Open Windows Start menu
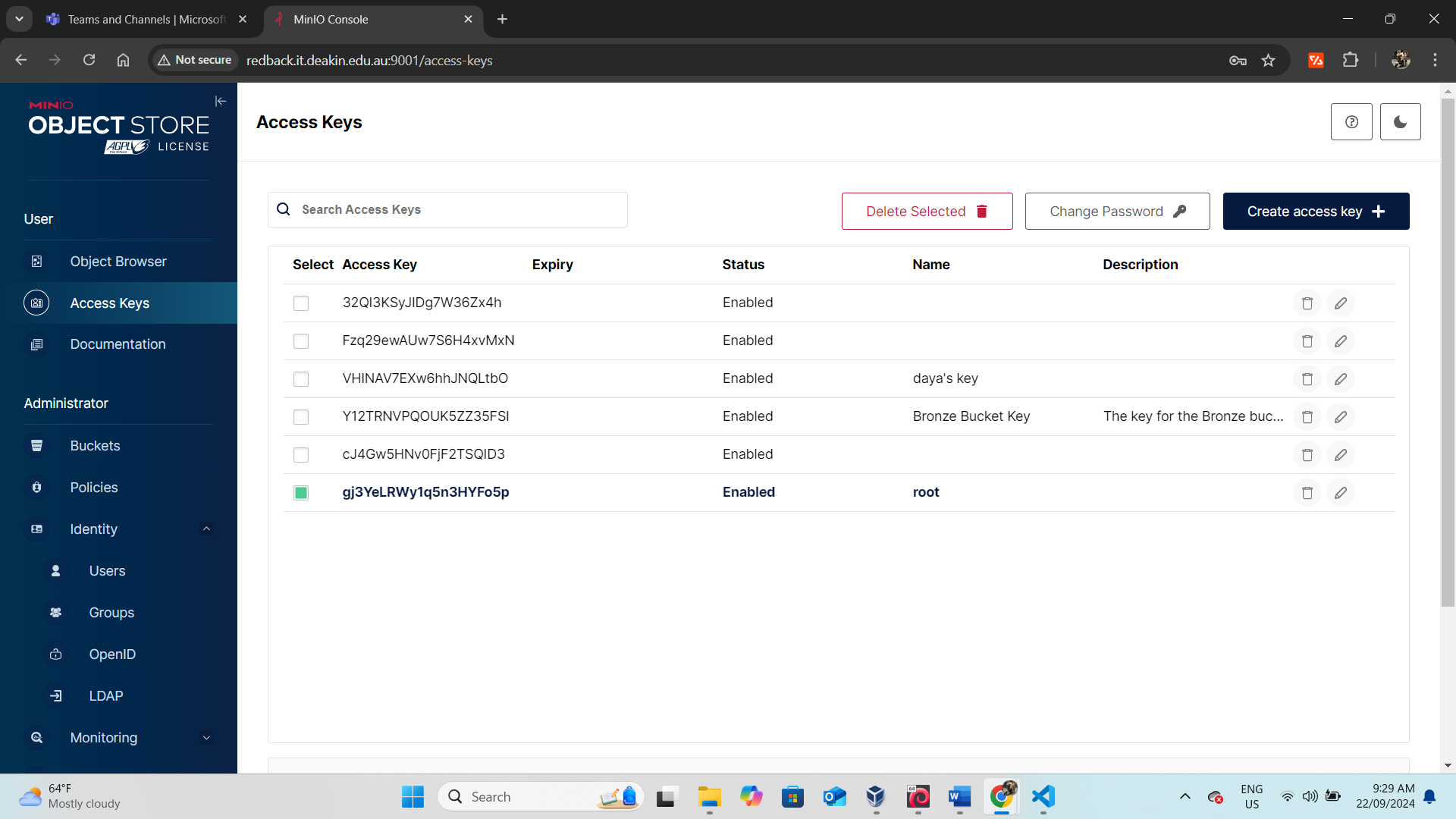 coord(413,796)
